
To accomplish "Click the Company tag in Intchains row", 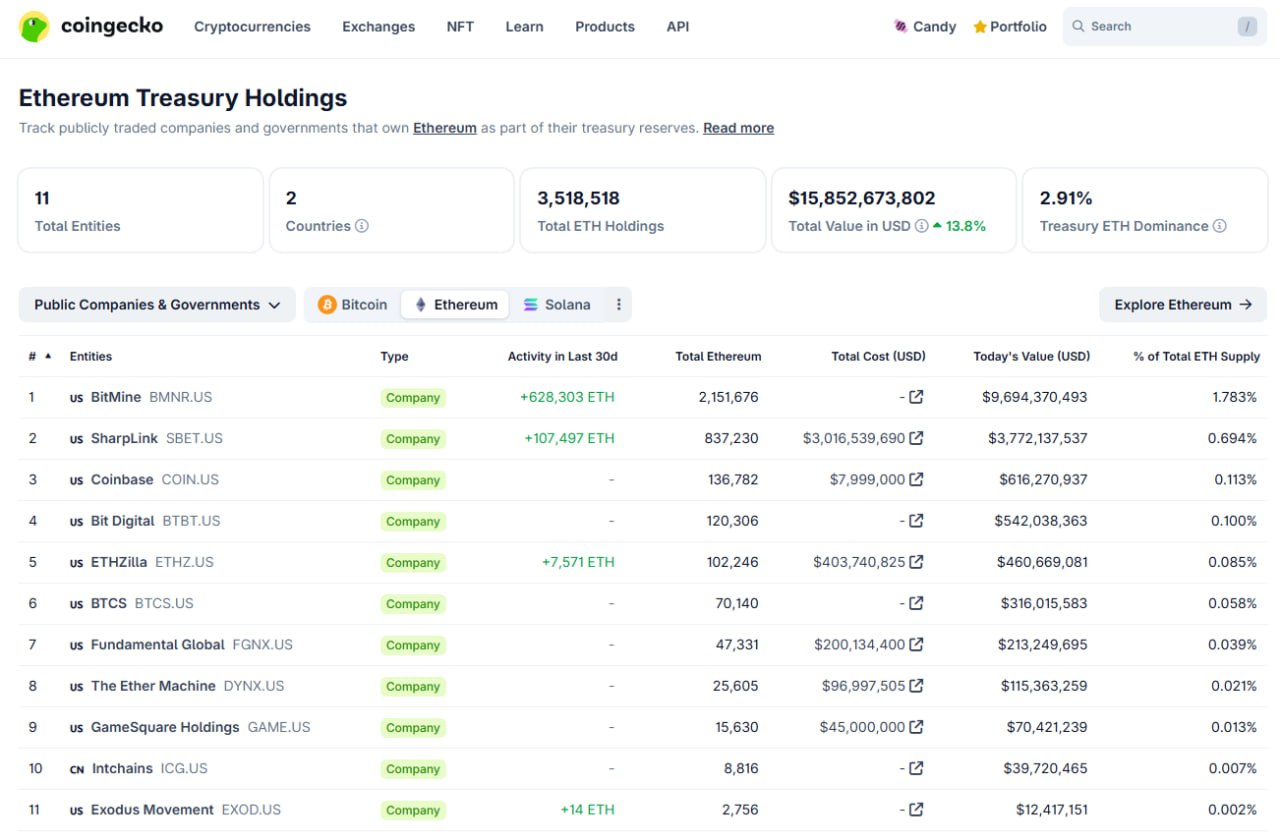I will [413, 769].
